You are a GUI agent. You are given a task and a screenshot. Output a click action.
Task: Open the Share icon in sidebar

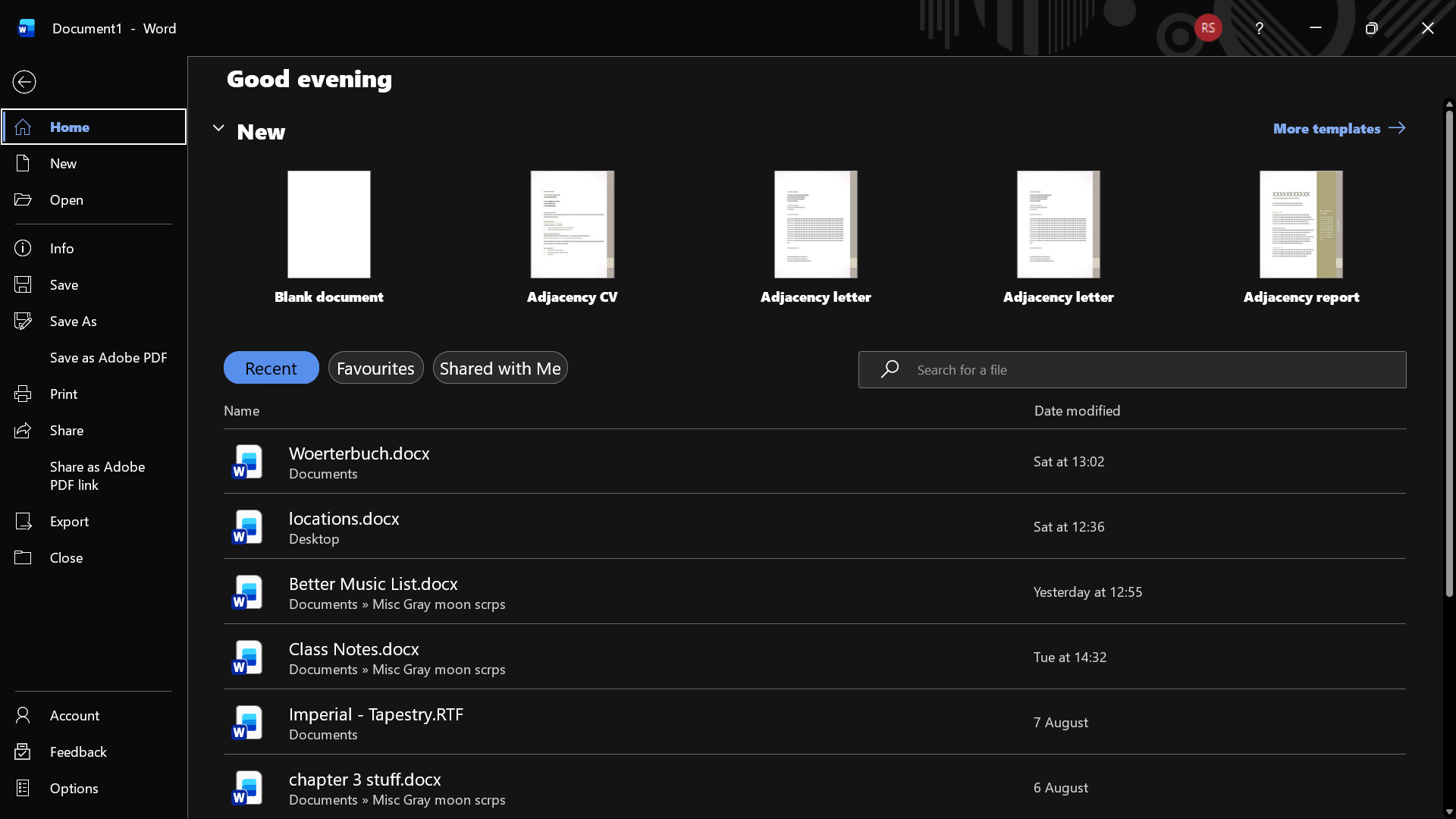click(23, 430)
